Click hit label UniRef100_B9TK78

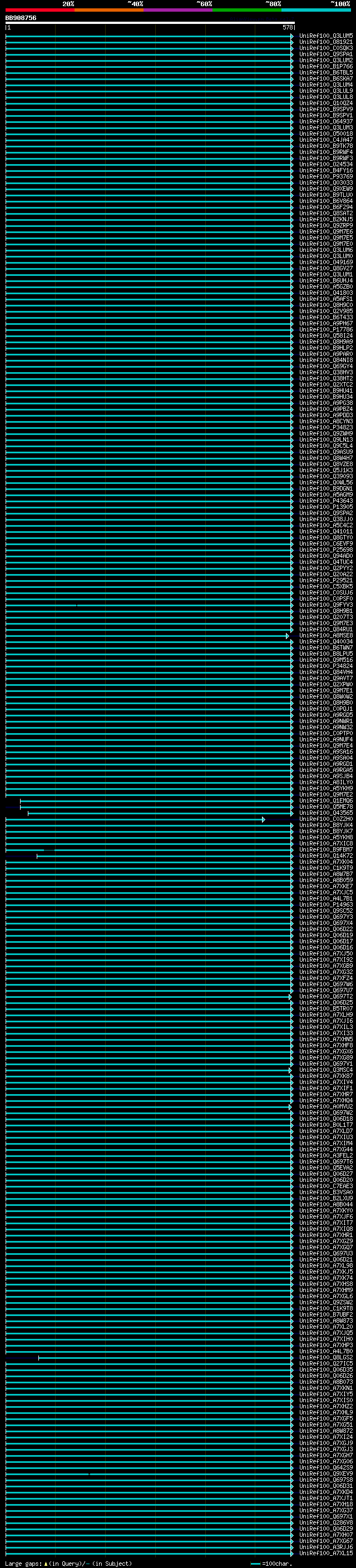coord(325,146)
